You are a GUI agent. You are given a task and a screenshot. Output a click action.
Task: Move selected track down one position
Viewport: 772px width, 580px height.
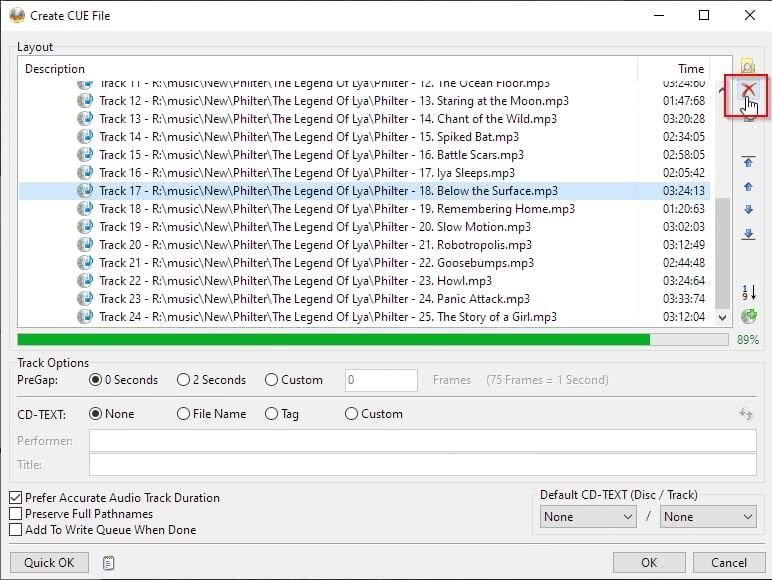click(748, 210)
